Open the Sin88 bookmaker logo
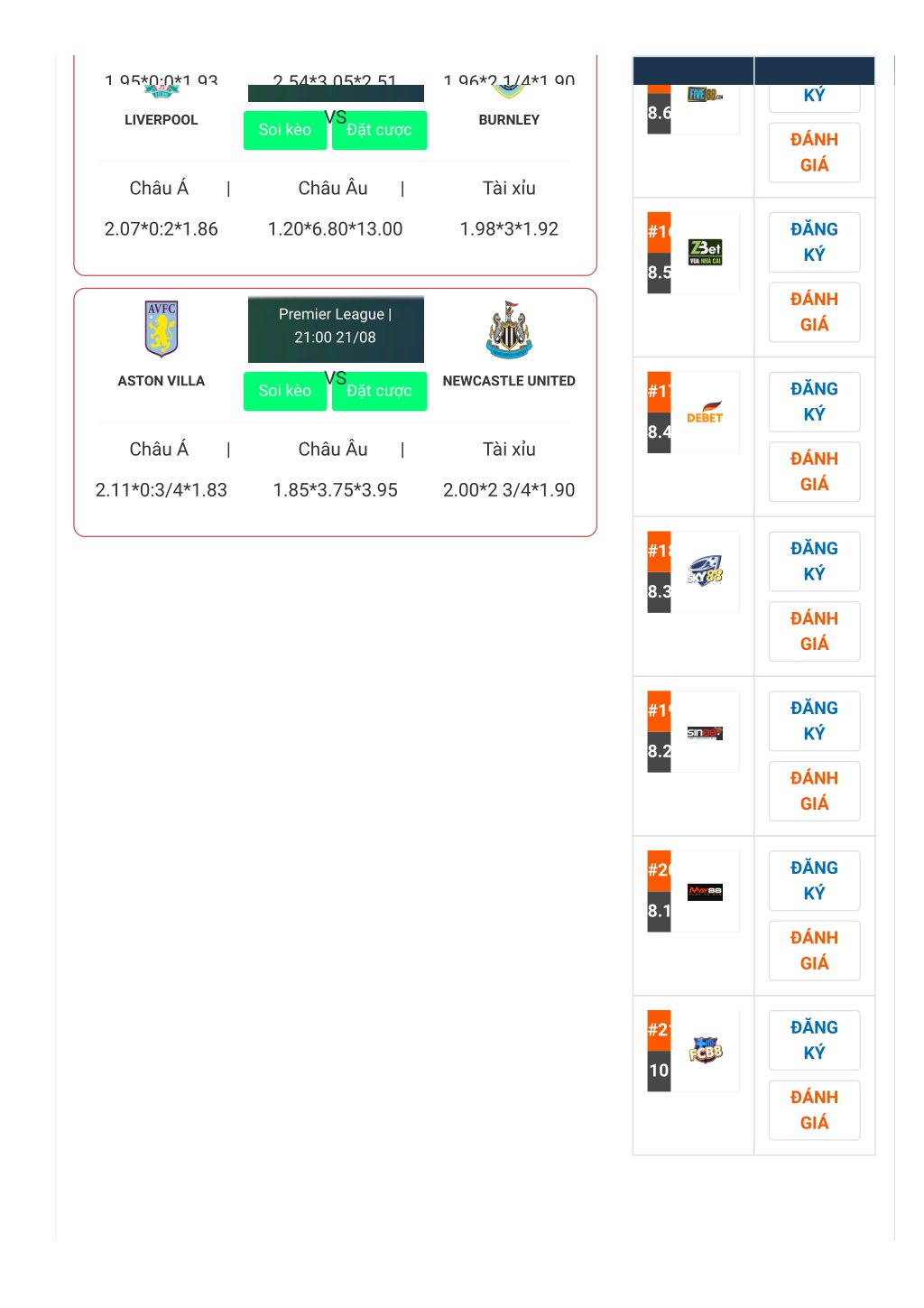 tap(705, 732)
